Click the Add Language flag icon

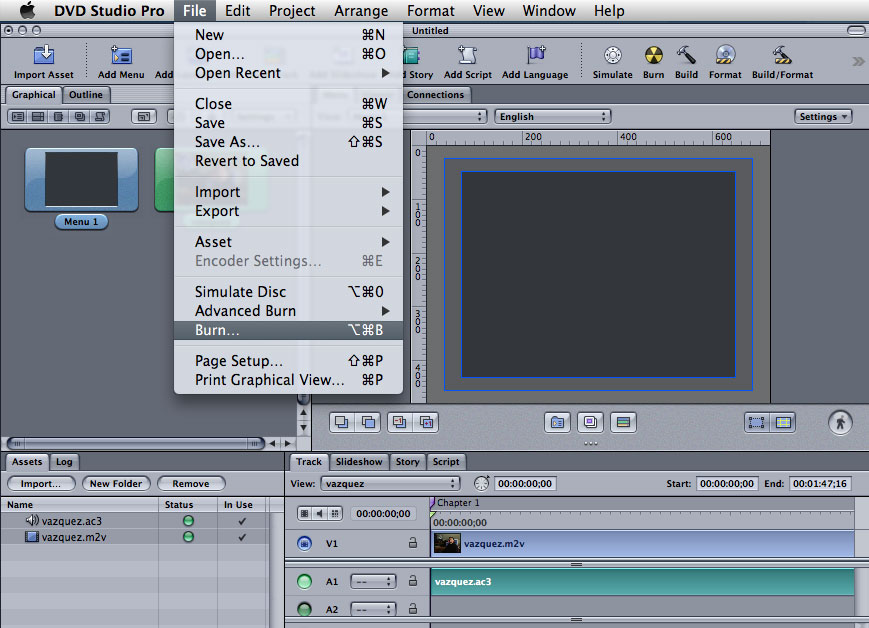(x=535, y=55)
